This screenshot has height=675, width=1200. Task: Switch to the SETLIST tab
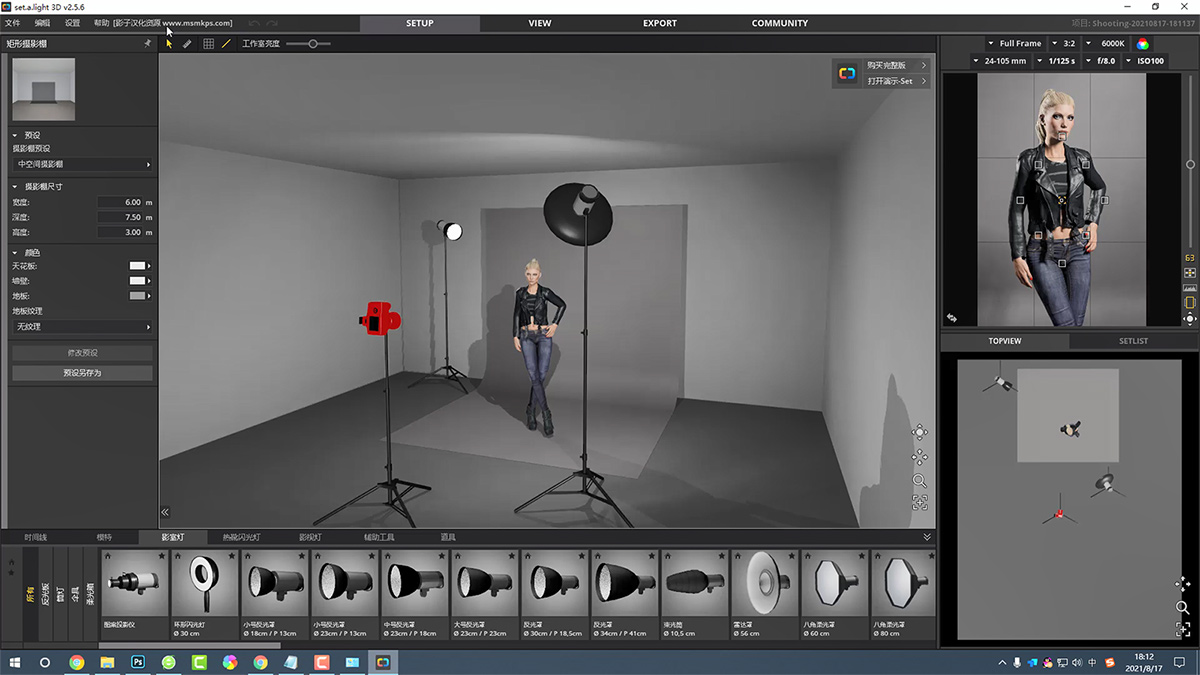[x=1133, y=341]
